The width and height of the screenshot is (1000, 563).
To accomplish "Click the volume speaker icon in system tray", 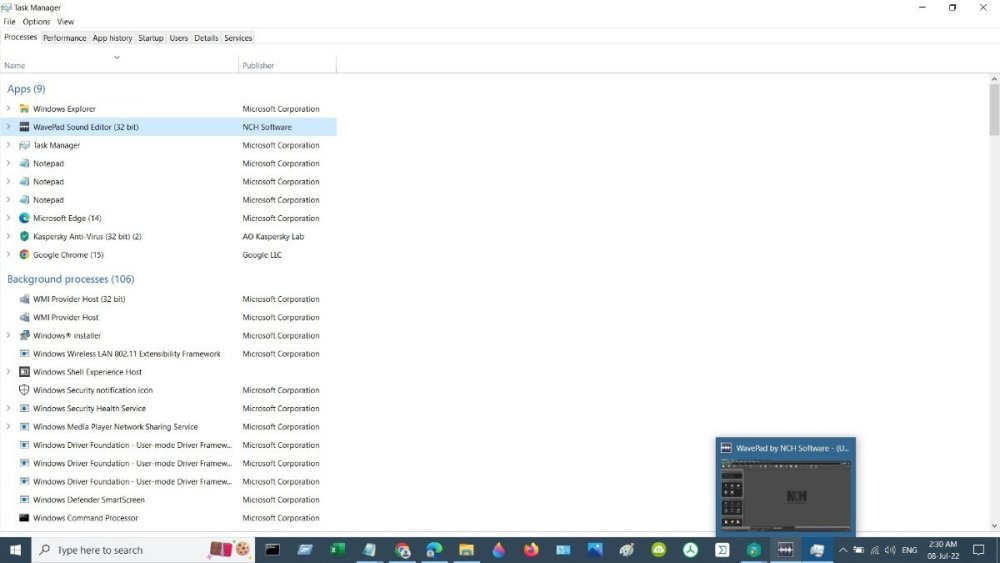I will pos(890,550).
